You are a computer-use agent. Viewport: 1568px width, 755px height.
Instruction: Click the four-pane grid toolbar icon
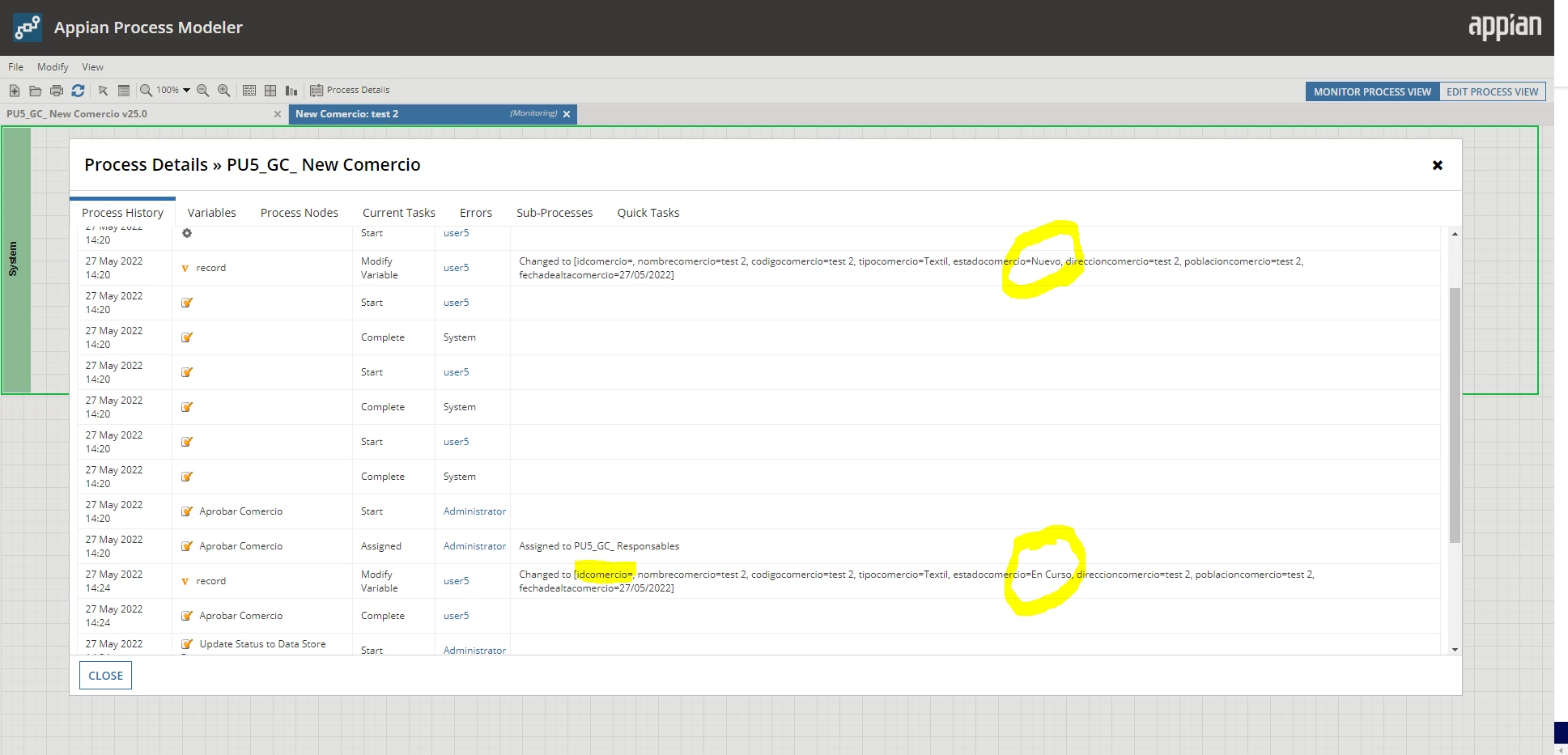(270, 91)
